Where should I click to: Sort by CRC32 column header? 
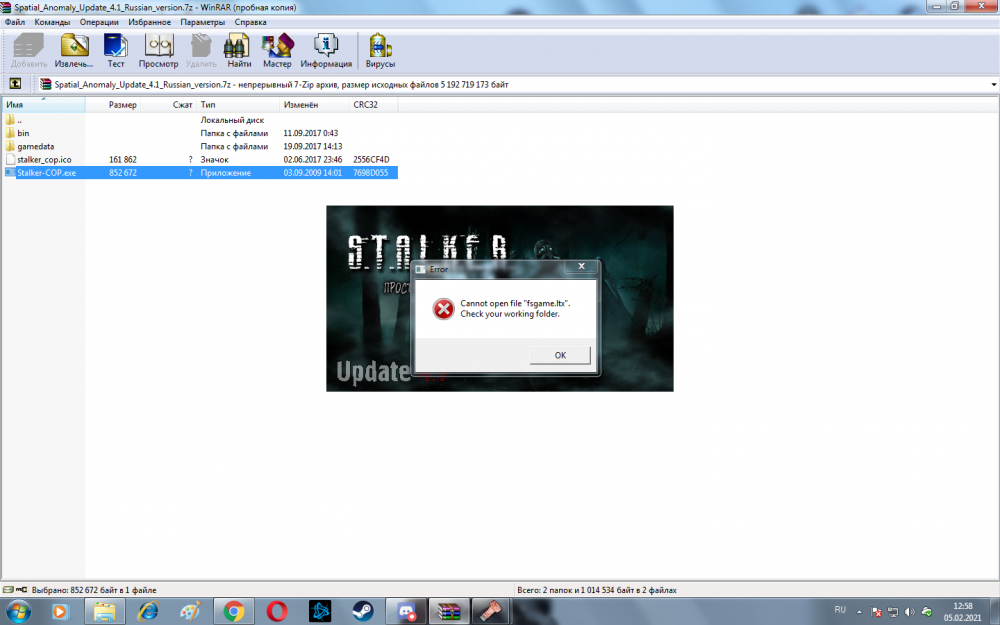pos(373,105)
